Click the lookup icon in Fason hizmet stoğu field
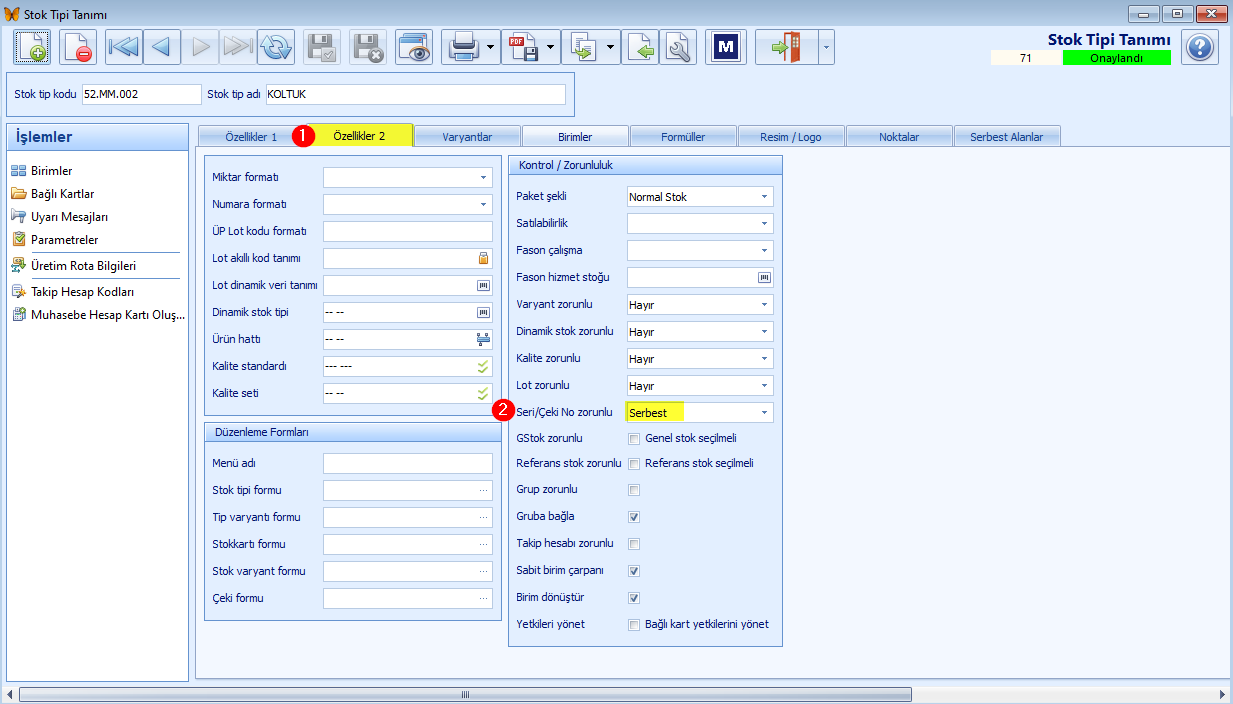1233x704 pixels. click(x=765, y=278)
